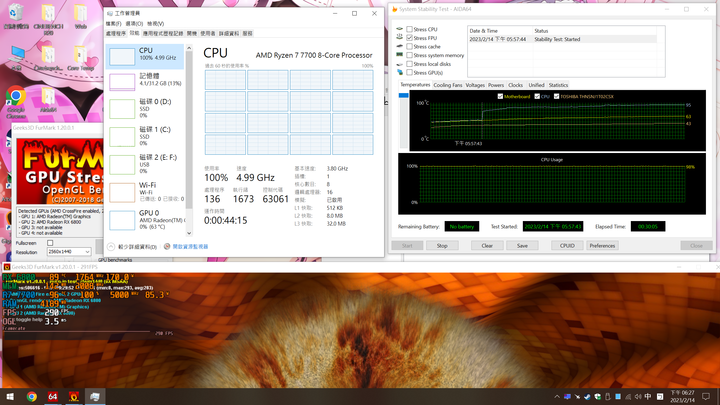Click the Stress CPU chip icon
720x405 pixels.
click(x=399, y=29)
